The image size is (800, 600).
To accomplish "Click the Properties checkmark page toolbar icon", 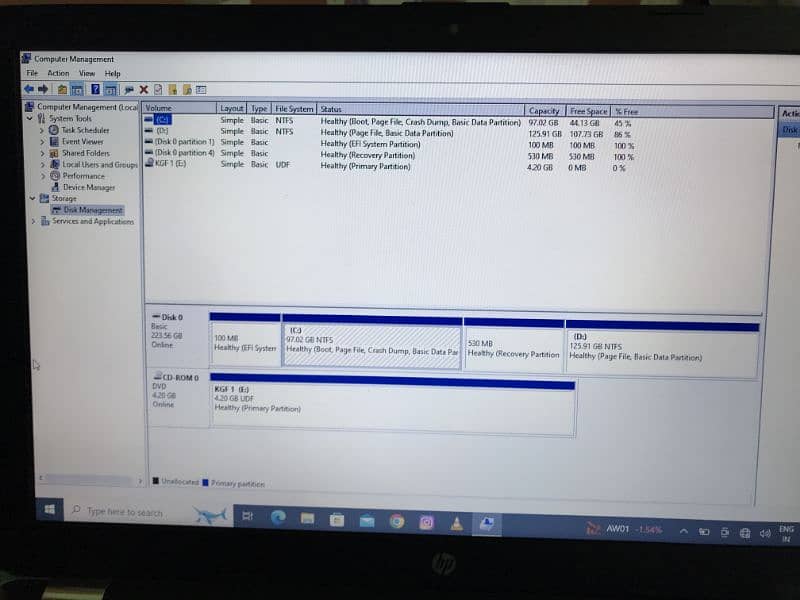I will 158,90.
